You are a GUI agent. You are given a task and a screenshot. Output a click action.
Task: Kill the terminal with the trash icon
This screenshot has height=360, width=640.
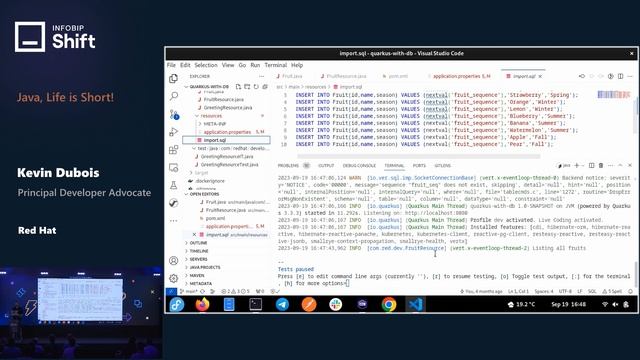pos(601,165)
